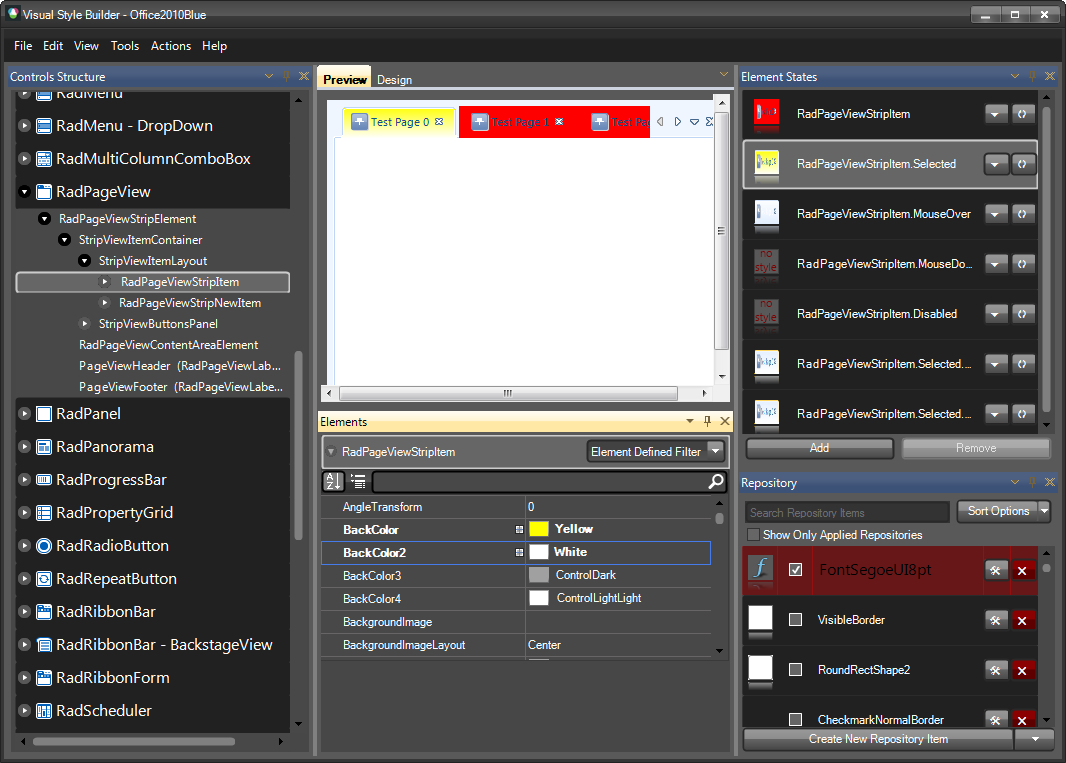Open RadPageViewStripItem.Selected state dropdown
This screenshot has height=763, width=1066.
[x=996, y=164]
